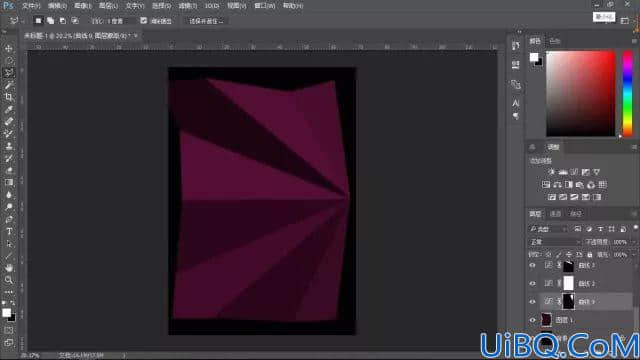
Task: Open the 文件 (File) menu
Action: point(31,6)
